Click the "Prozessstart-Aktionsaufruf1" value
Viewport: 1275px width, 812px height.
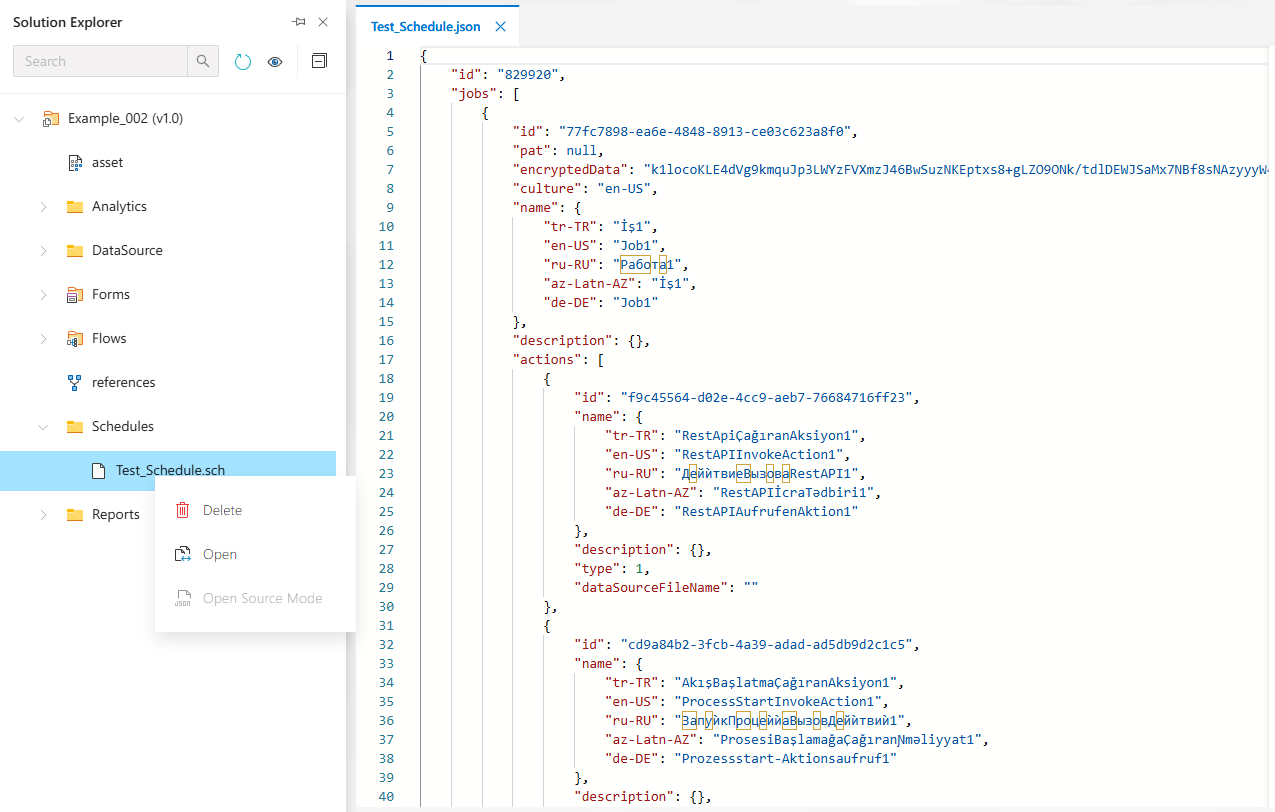[784, 758]
